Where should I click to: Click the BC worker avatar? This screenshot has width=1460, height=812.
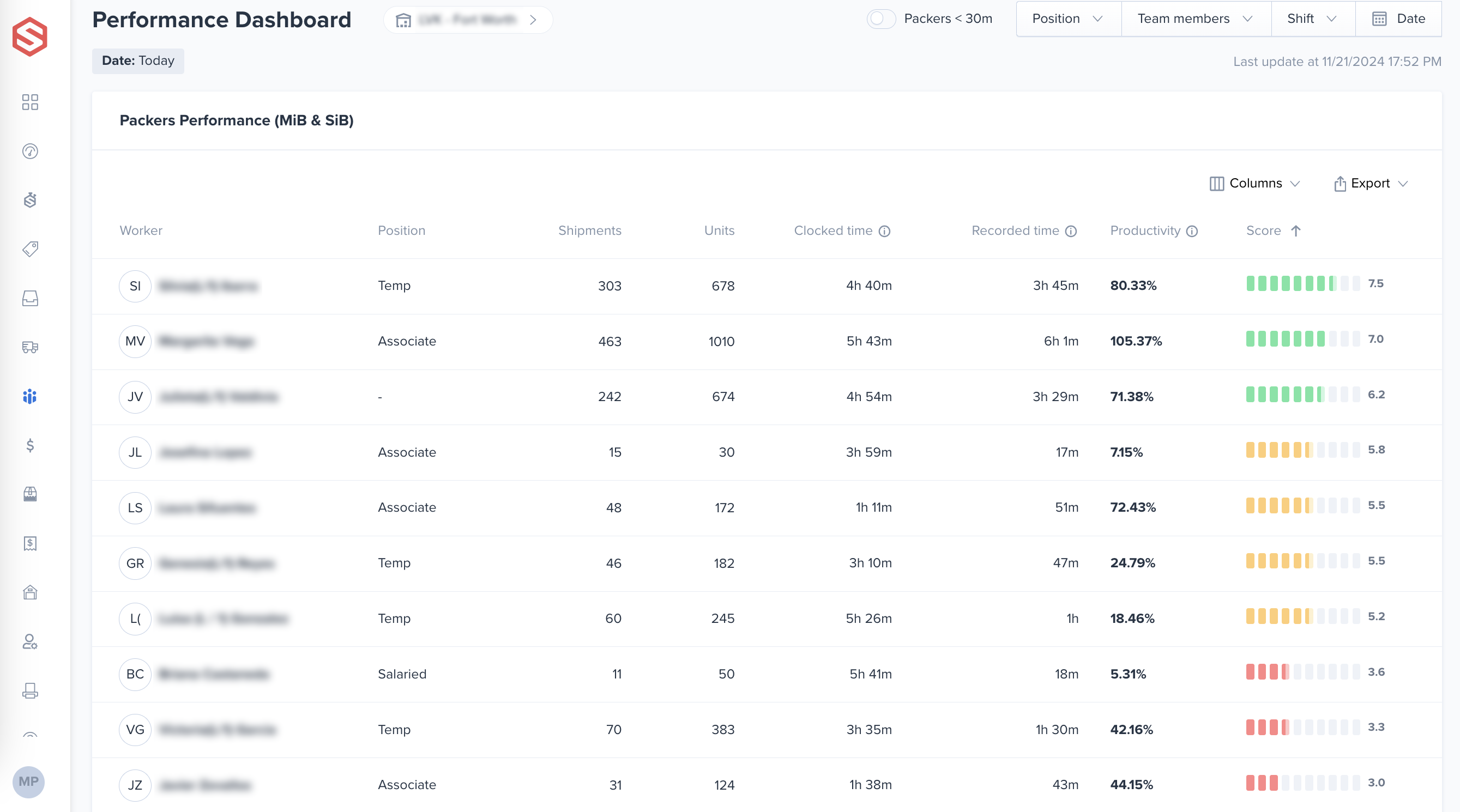point(135,674)
